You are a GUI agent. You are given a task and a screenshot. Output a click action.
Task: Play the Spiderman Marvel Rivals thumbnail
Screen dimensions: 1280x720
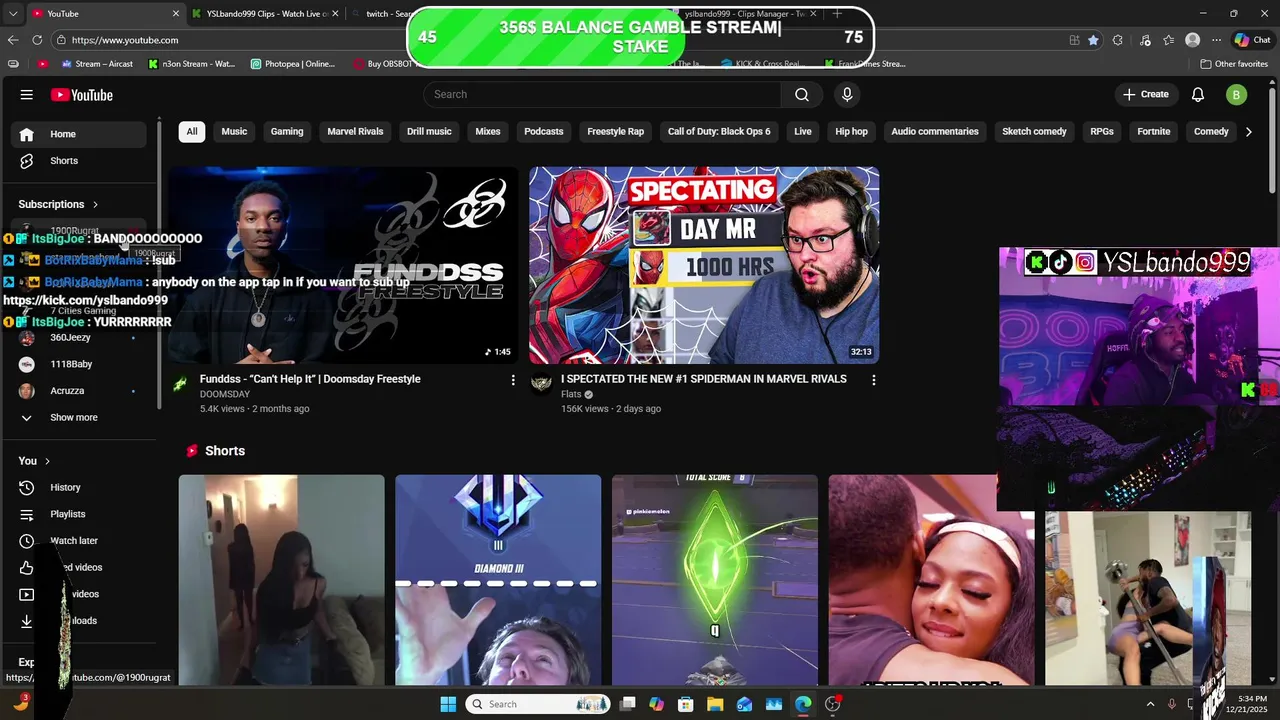[x=704, y=265]
